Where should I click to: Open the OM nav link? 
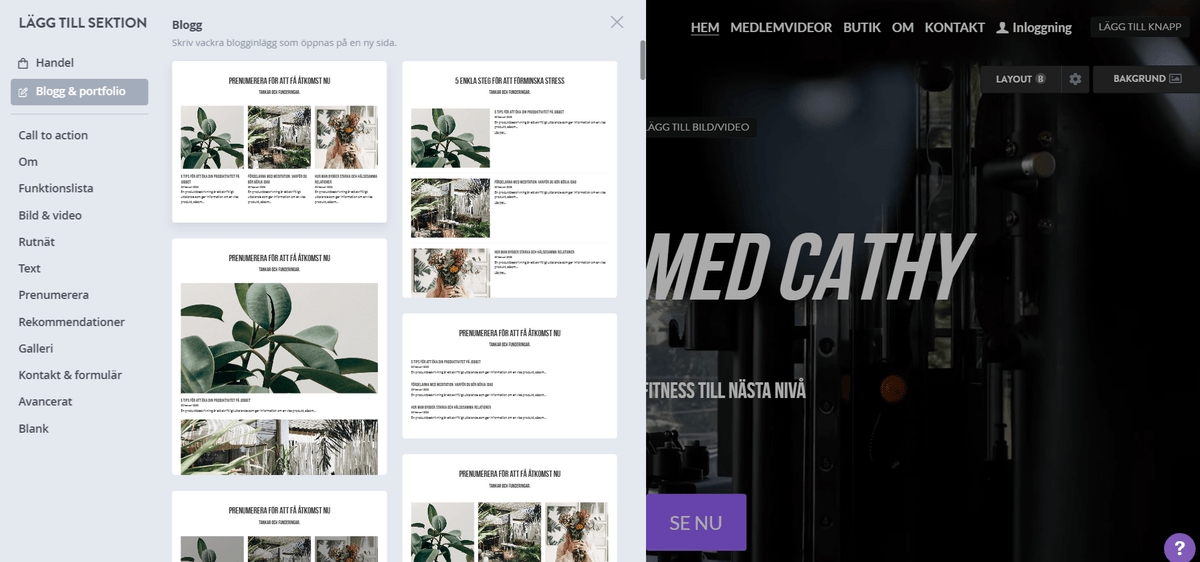click(903, 28)
